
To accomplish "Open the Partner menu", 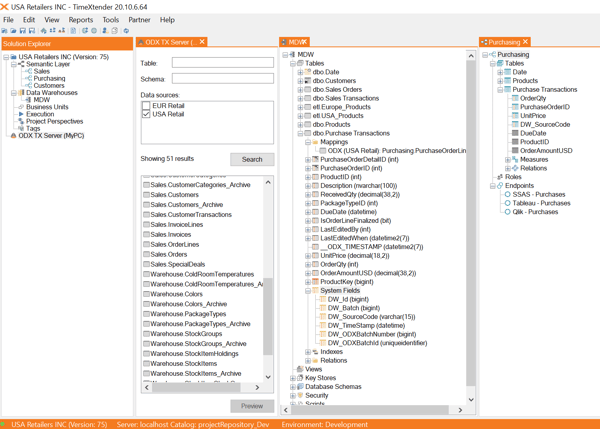I will point(139,20).
